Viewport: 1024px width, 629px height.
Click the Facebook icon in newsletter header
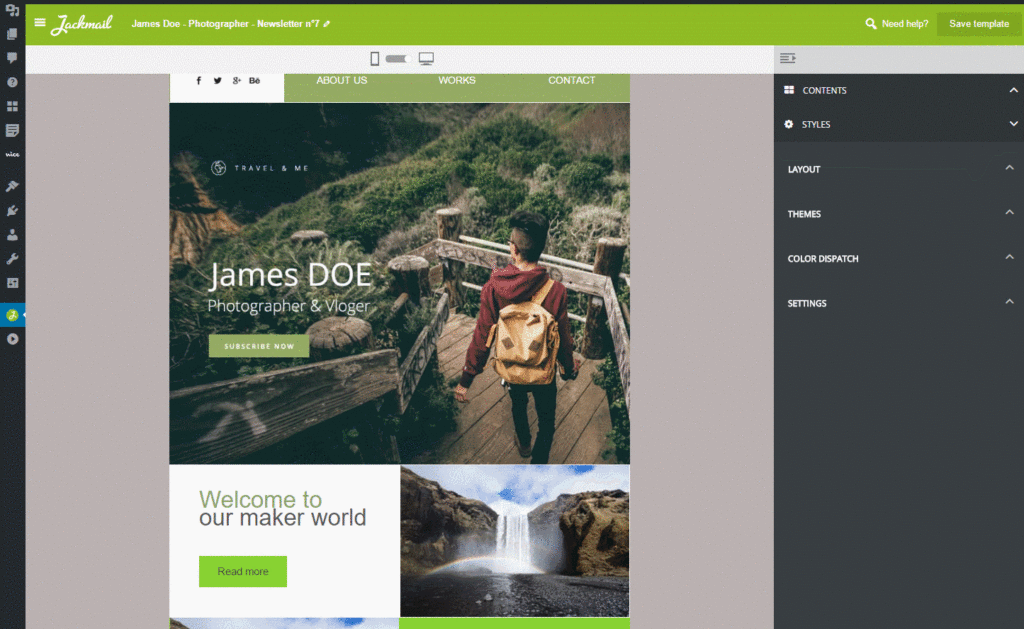tap(199, 80)
